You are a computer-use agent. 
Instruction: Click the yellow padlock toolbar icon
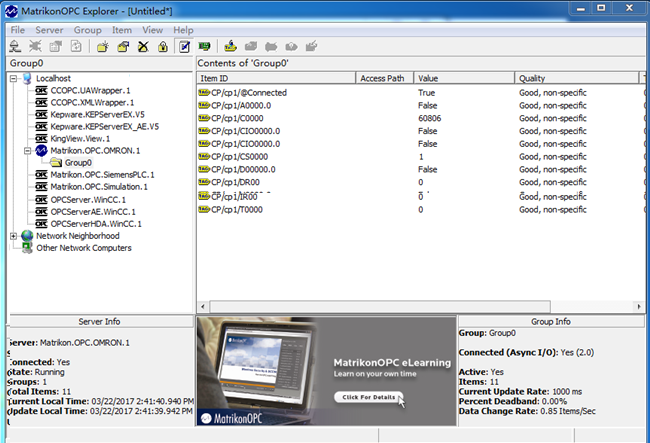[163, 46]
